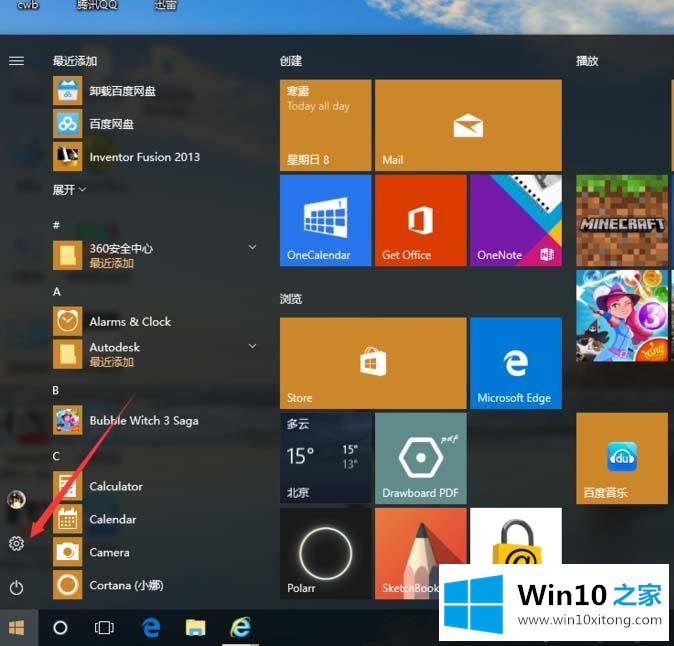
Task: Open the 百度音乐 tile
Action: (622, 458)
